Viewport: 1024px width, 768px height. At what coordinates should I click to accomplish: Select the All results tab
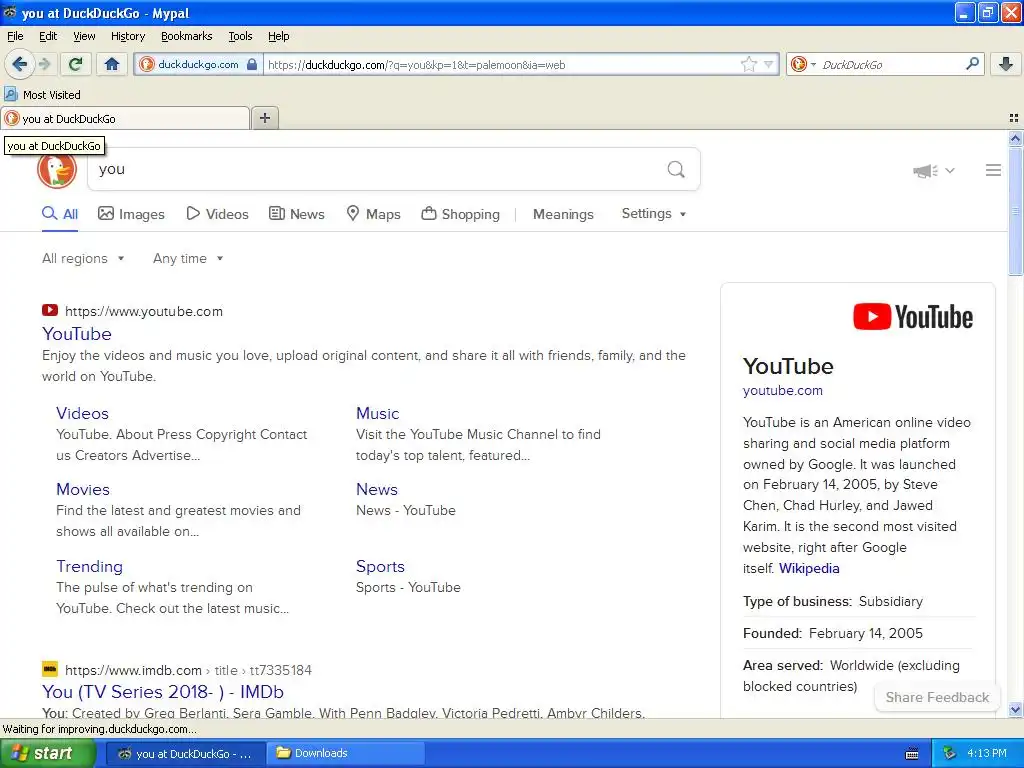click(x=60, y=214)
